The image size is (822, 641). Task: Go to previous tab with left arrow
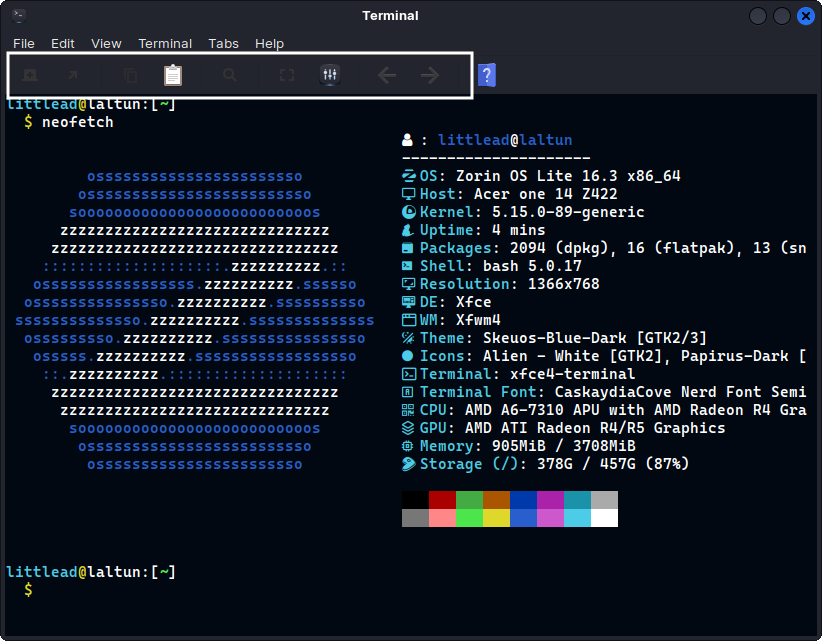point(387,75)
